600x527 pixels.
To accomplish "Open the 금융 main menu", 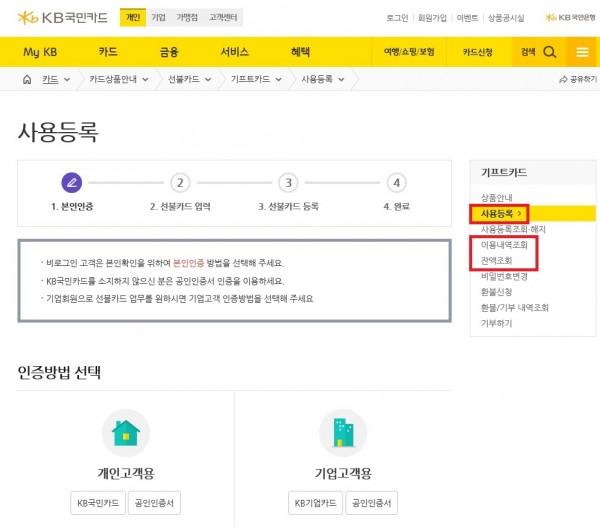I will pyautogui.click(x=169, y=52).
